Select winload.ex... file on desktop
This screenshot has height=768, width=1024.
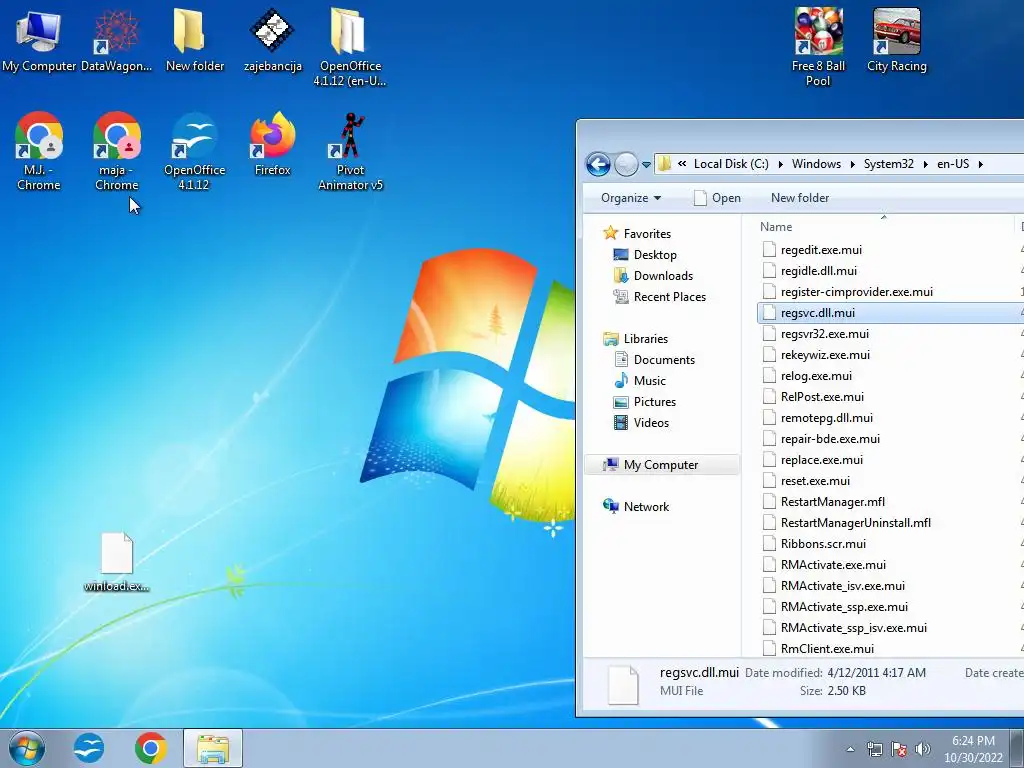(116, 562)
